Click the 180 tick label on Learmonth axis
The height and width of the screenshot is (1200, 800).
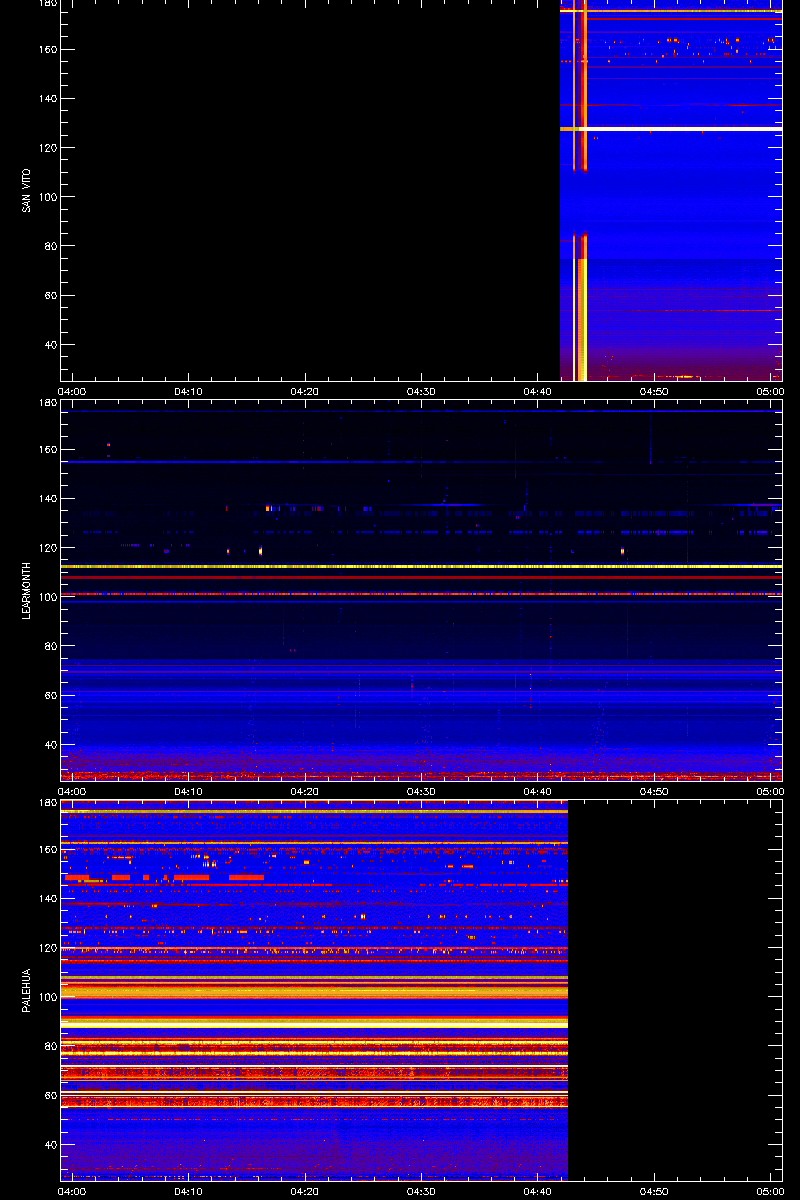47,404
